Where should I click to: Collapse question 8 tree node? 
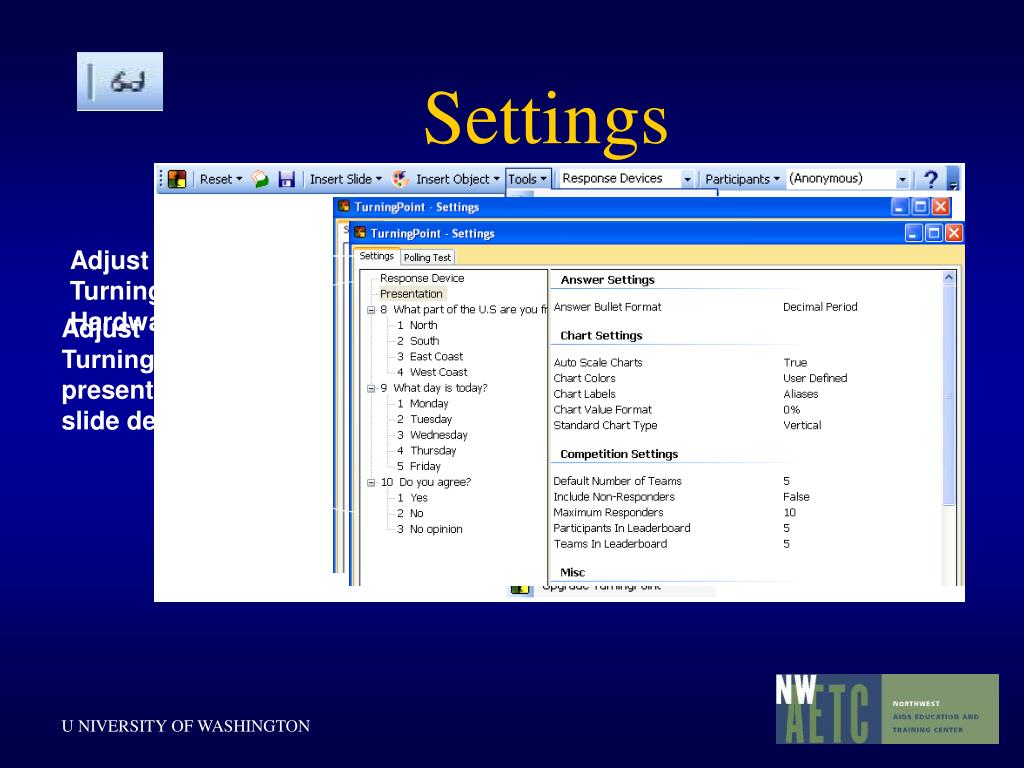(x=371, y=310)
